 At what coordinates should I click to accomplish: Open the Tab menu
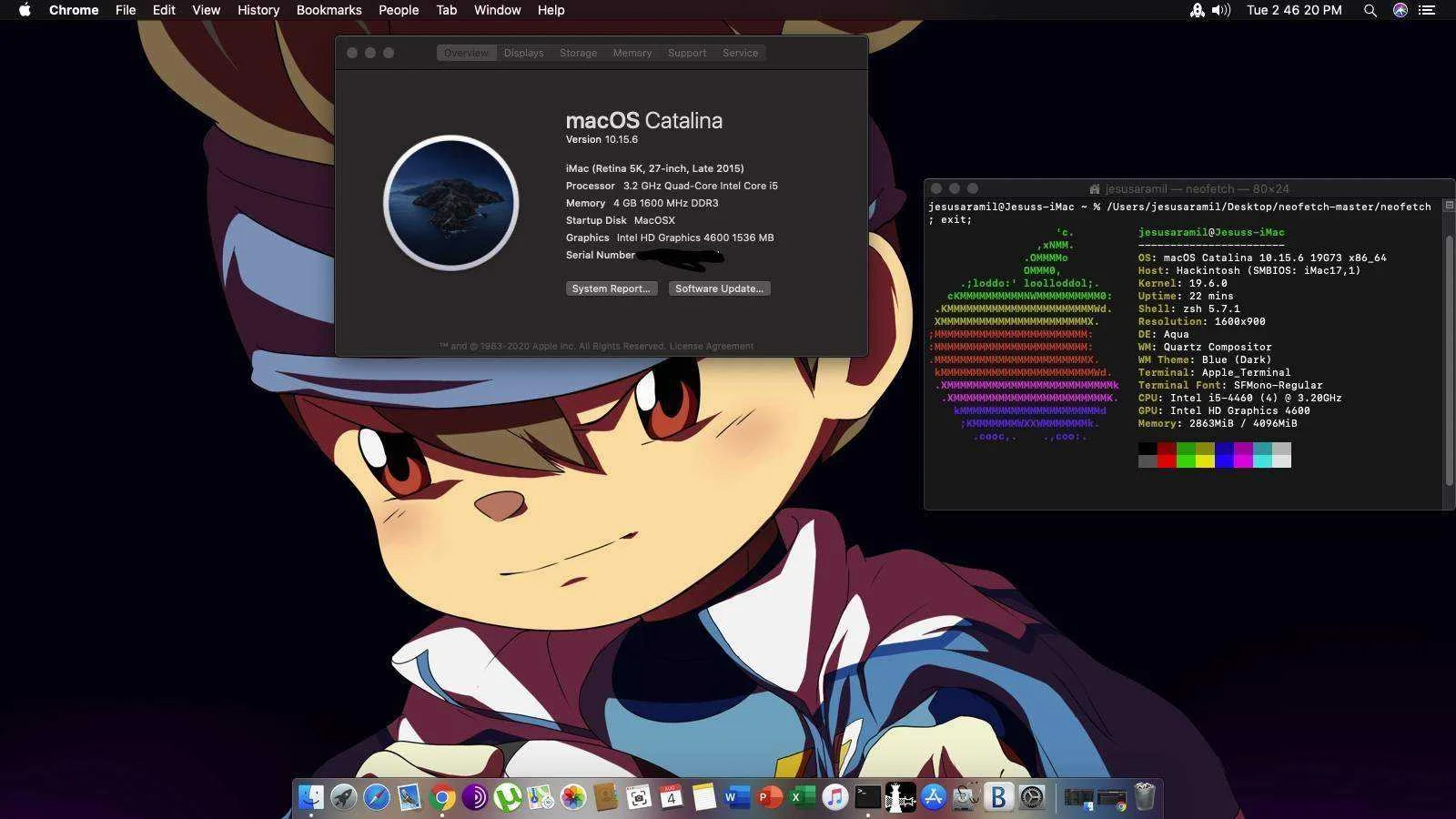pyautogui.click(x=446, y=10)
